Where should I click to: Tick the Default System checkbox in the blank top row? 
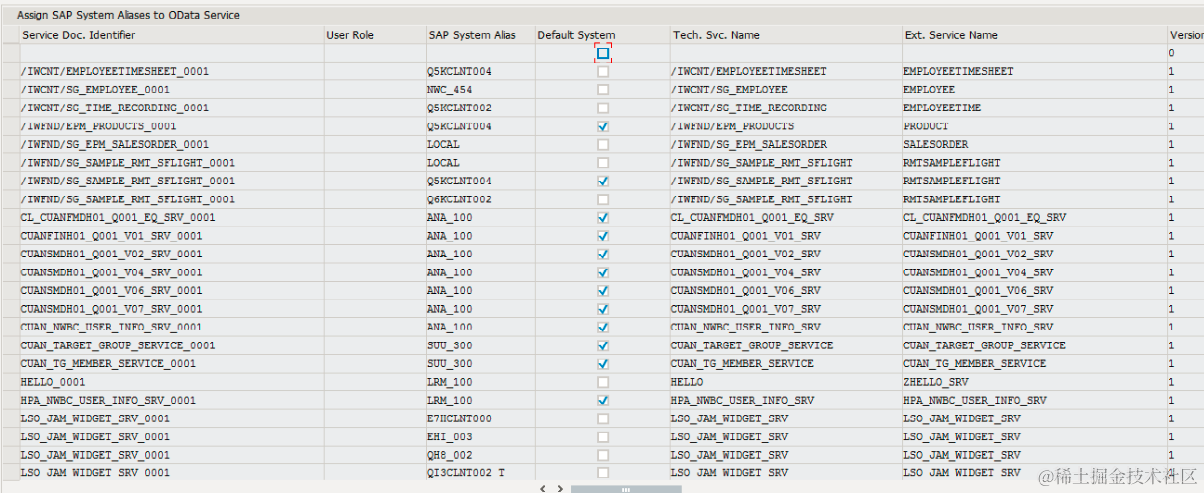tap(603, 53)
